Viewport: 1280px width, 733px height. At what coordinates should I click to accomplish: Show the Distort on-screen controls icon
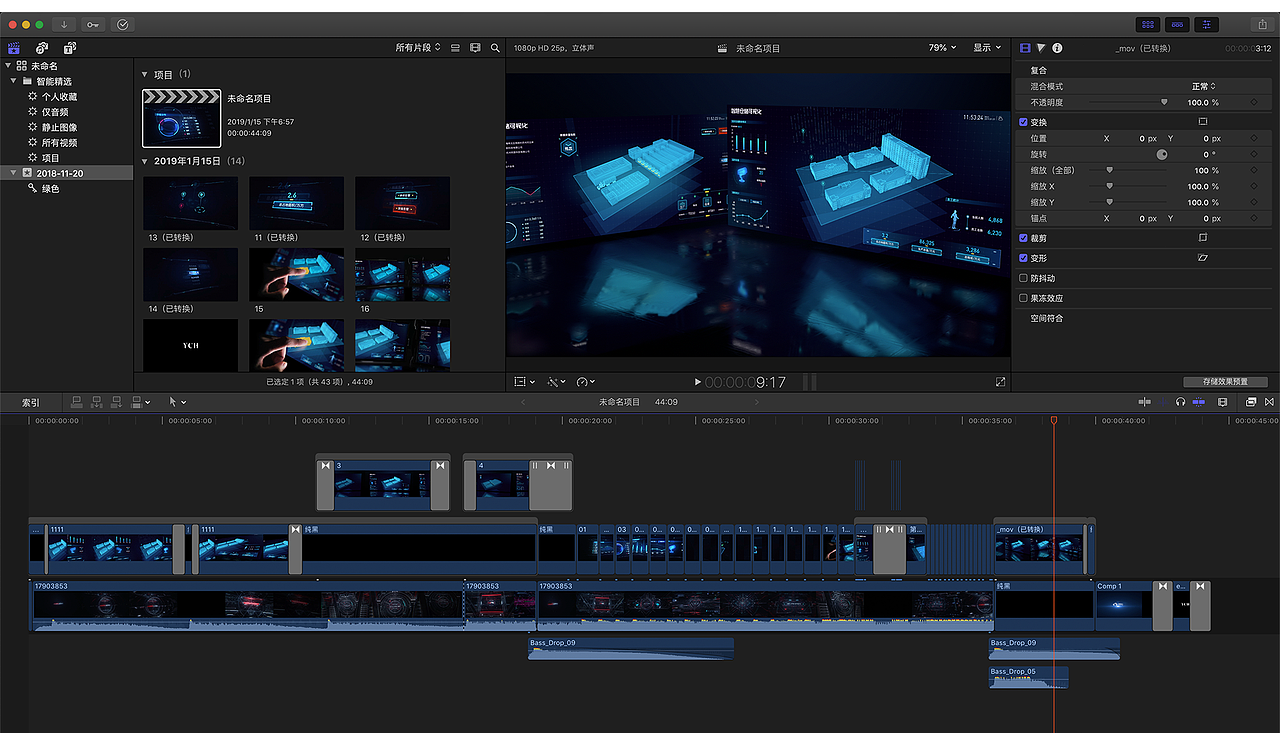tap(1203, 258)
